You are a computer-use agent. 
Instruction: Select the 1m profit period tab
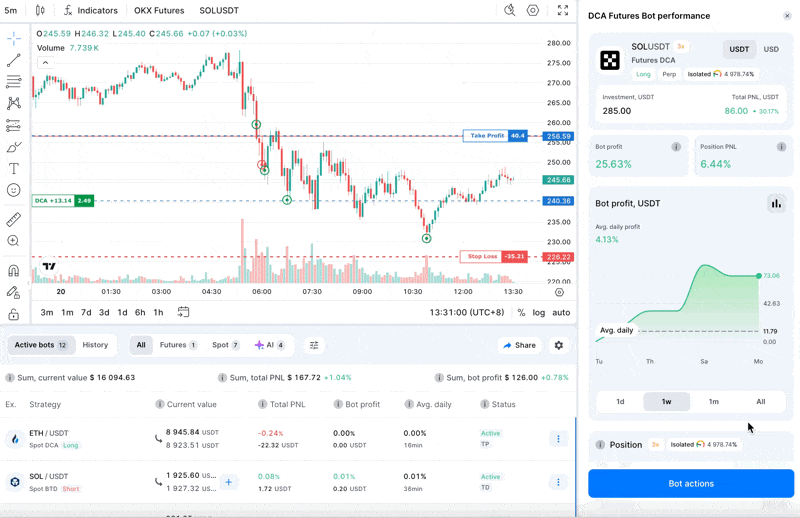(713, 402)
